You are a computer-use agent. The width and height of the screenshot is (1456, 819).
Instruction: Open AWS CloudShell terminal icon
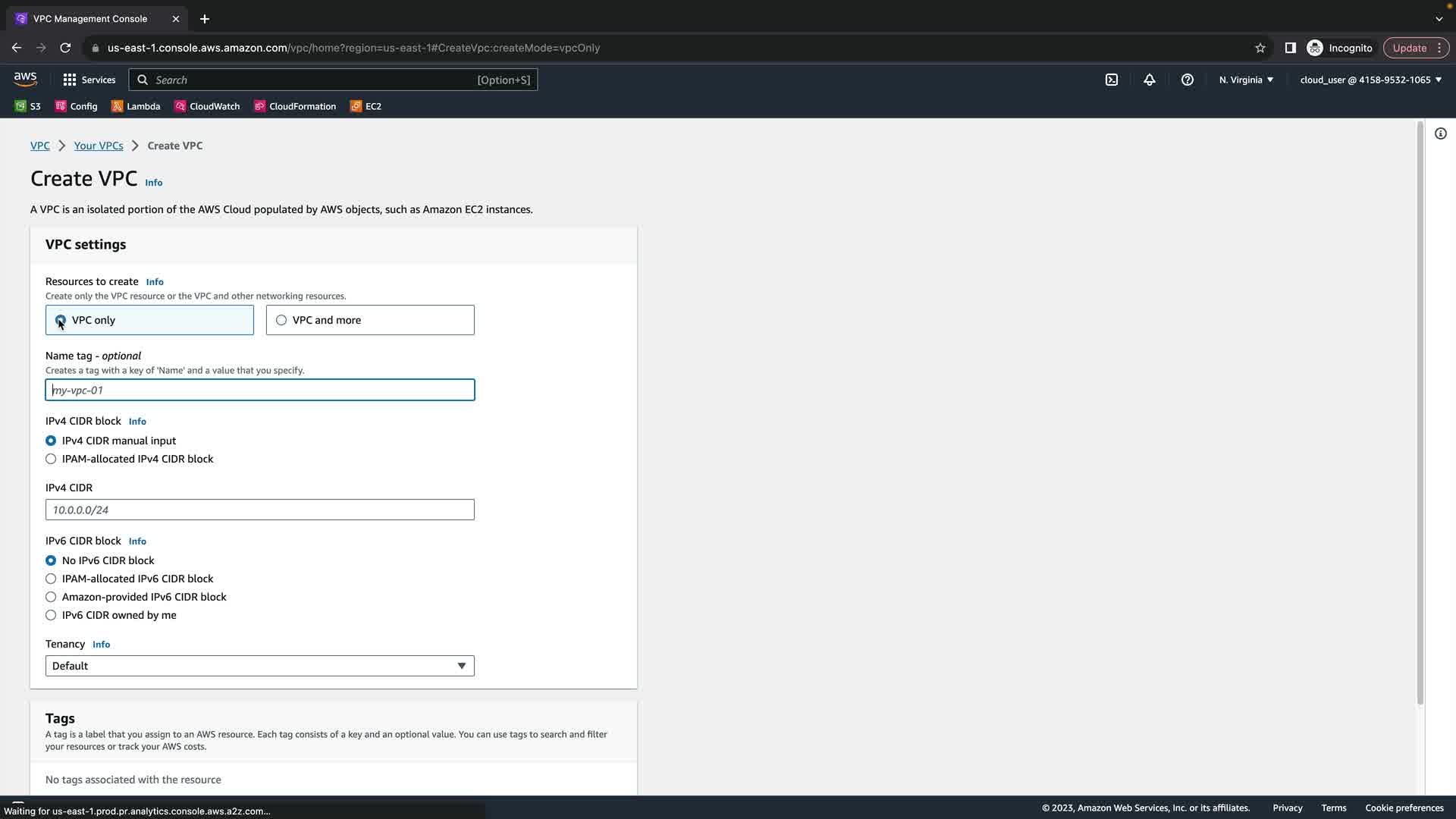click(1112, 80)
